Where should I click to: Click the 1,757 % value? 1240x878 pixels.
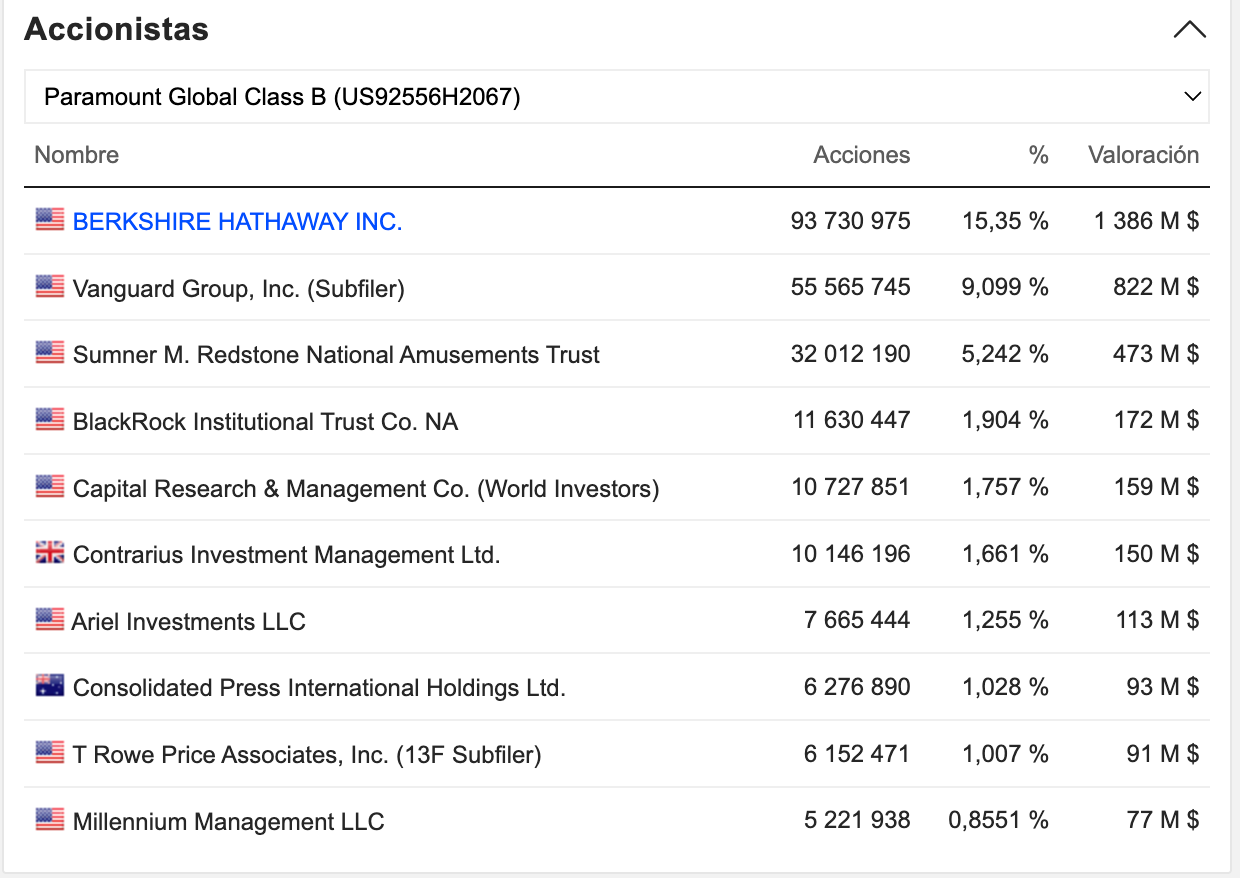1005,487
